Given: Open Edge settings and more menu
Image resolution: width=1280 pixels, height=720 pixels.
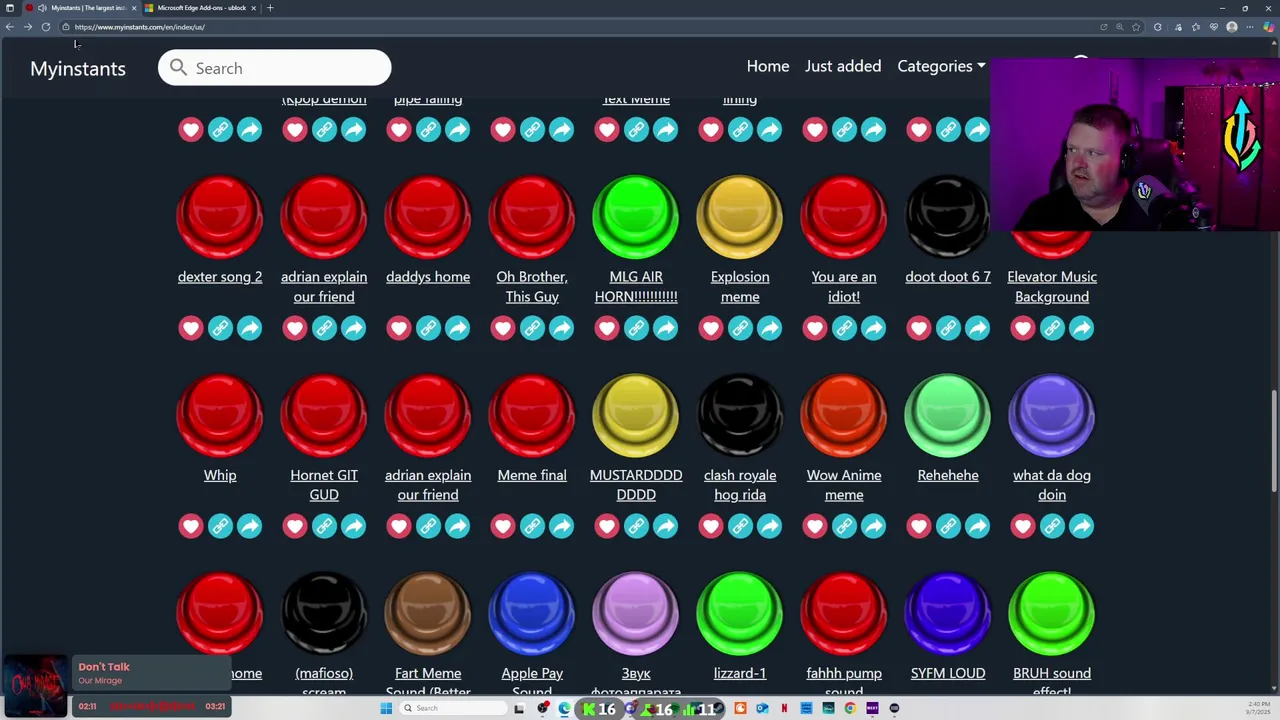Looking at the screenshot, I should [x=1250, y=27].
